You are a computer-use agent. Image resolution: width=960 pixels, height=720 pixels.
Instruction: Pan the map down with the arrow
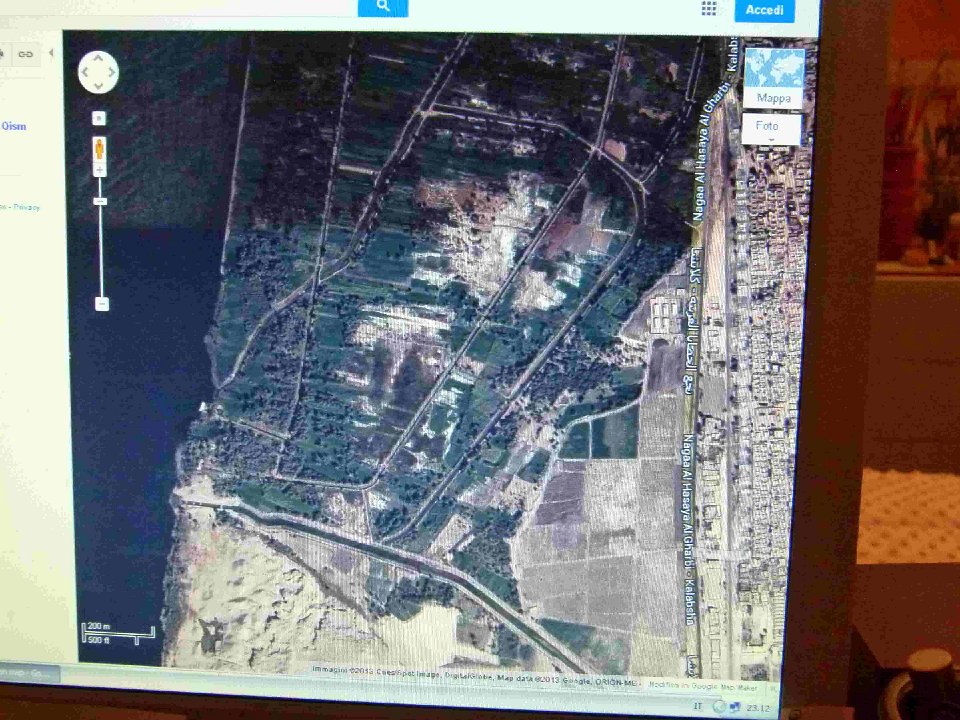(98, 85)
